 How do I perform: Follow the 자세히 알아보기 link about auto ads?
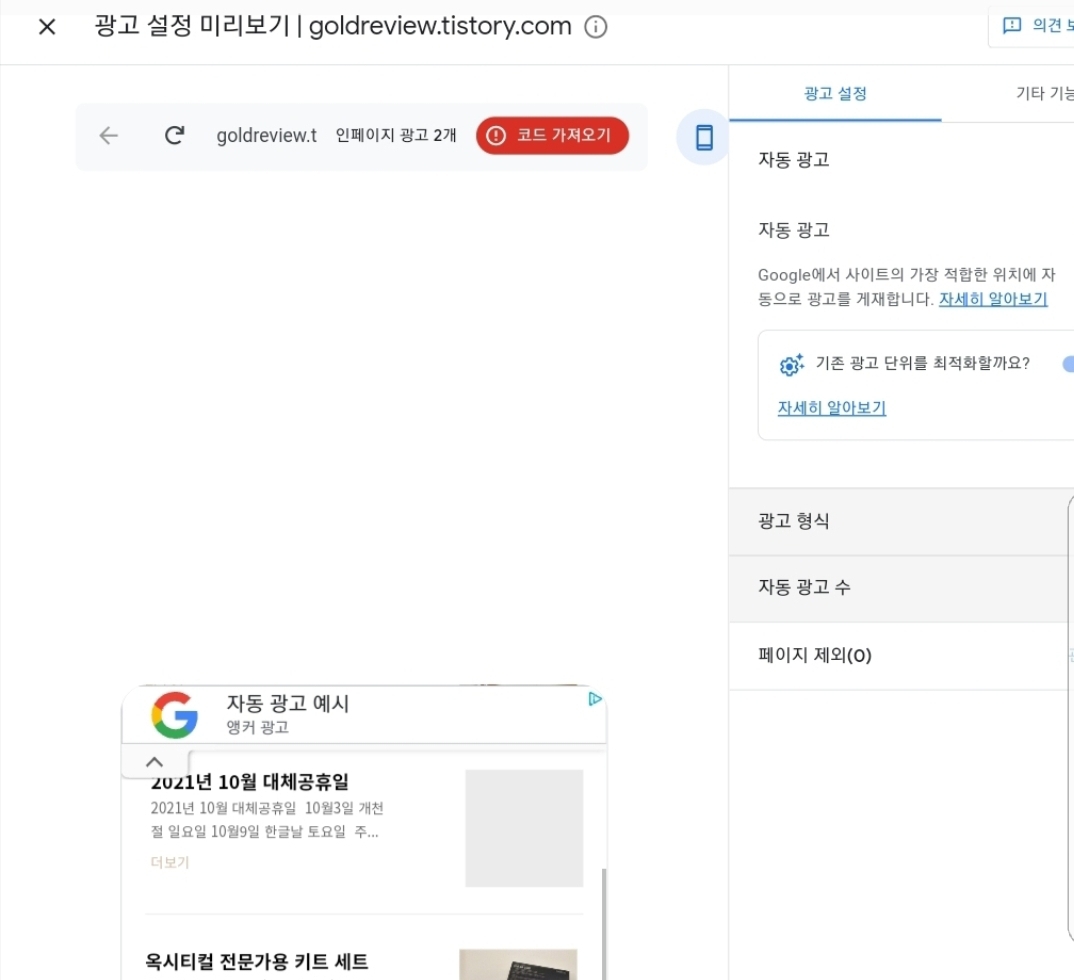[x=992, y=299]
